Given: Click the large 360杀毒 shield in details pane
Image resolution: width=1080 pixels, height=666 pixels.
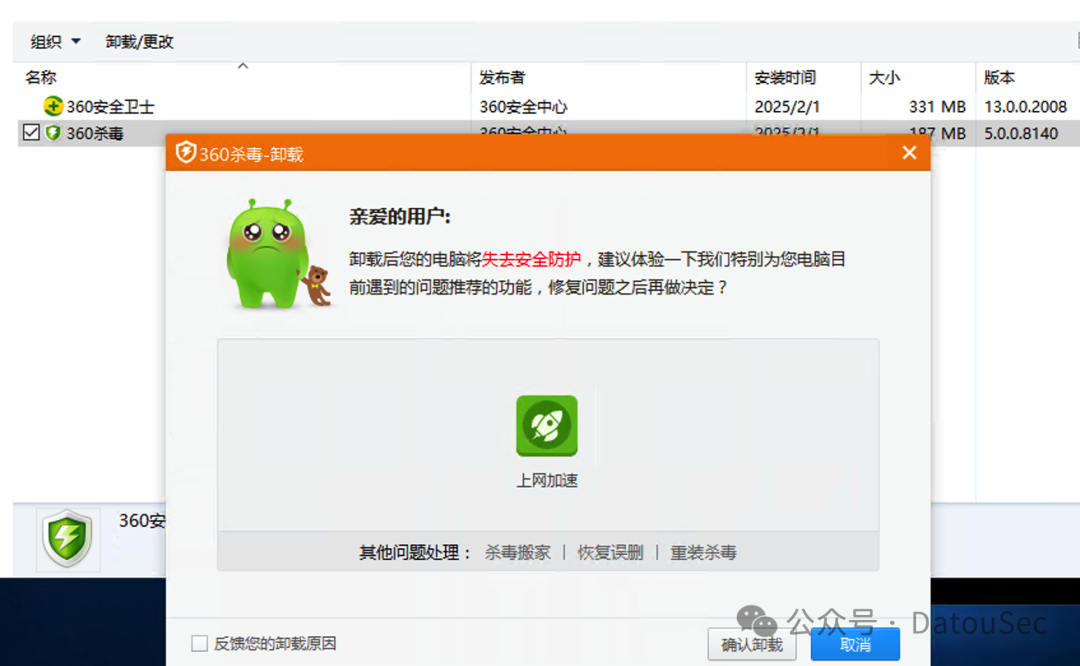Looking at the screenshot, I should [68, 539].
